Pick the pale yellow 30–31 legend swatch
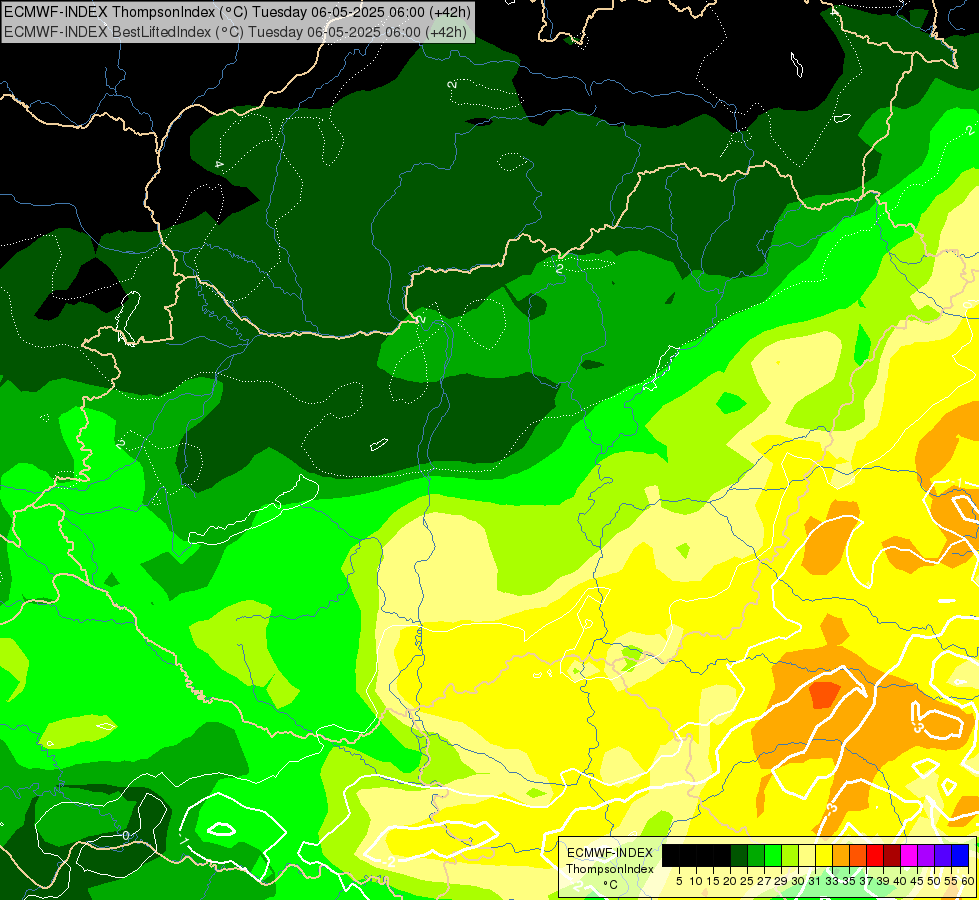The image size is (979, 900). pyautogui.click(x=807, y=856)
